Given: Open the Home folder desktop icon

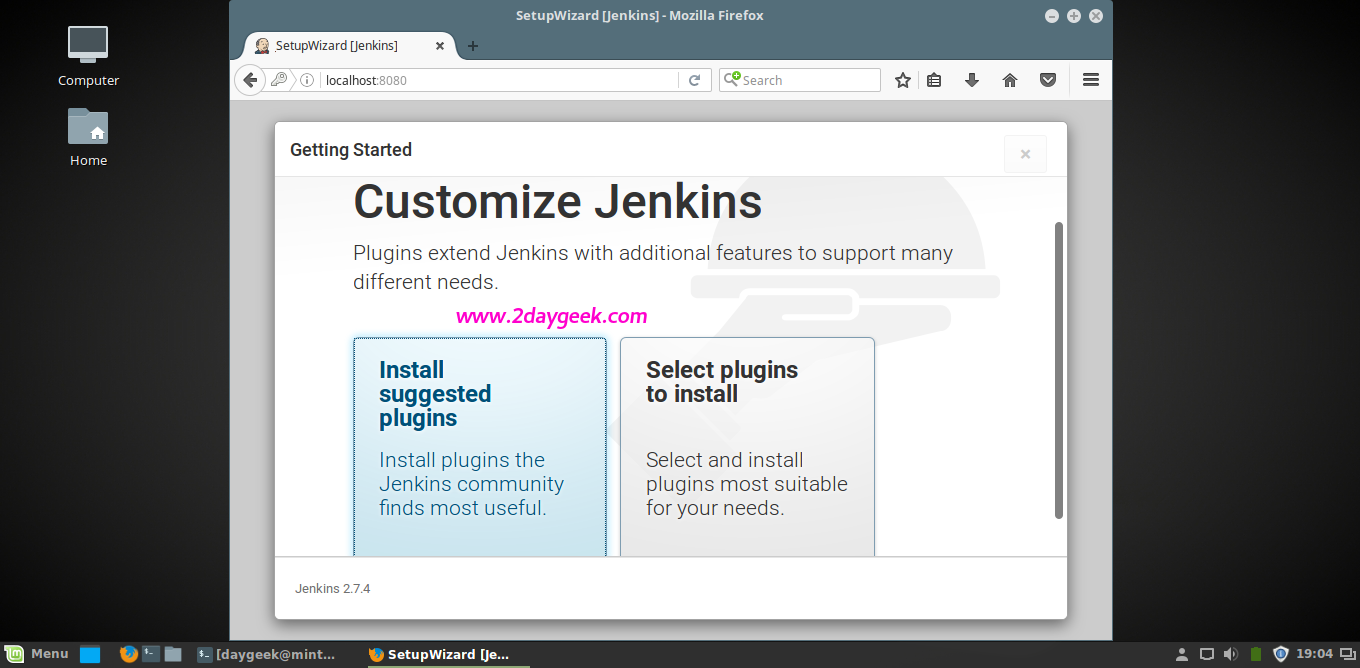Looking at the screenshot, I should [x=88, y=137].
